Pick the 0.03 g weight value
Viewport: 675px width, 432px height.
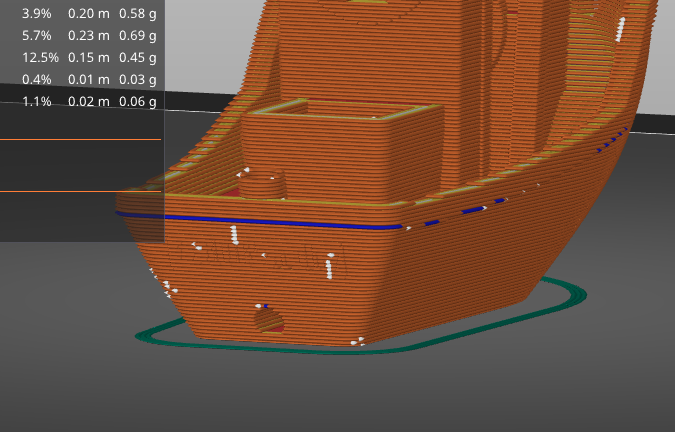pyautogui.click(x=138, y=80)
